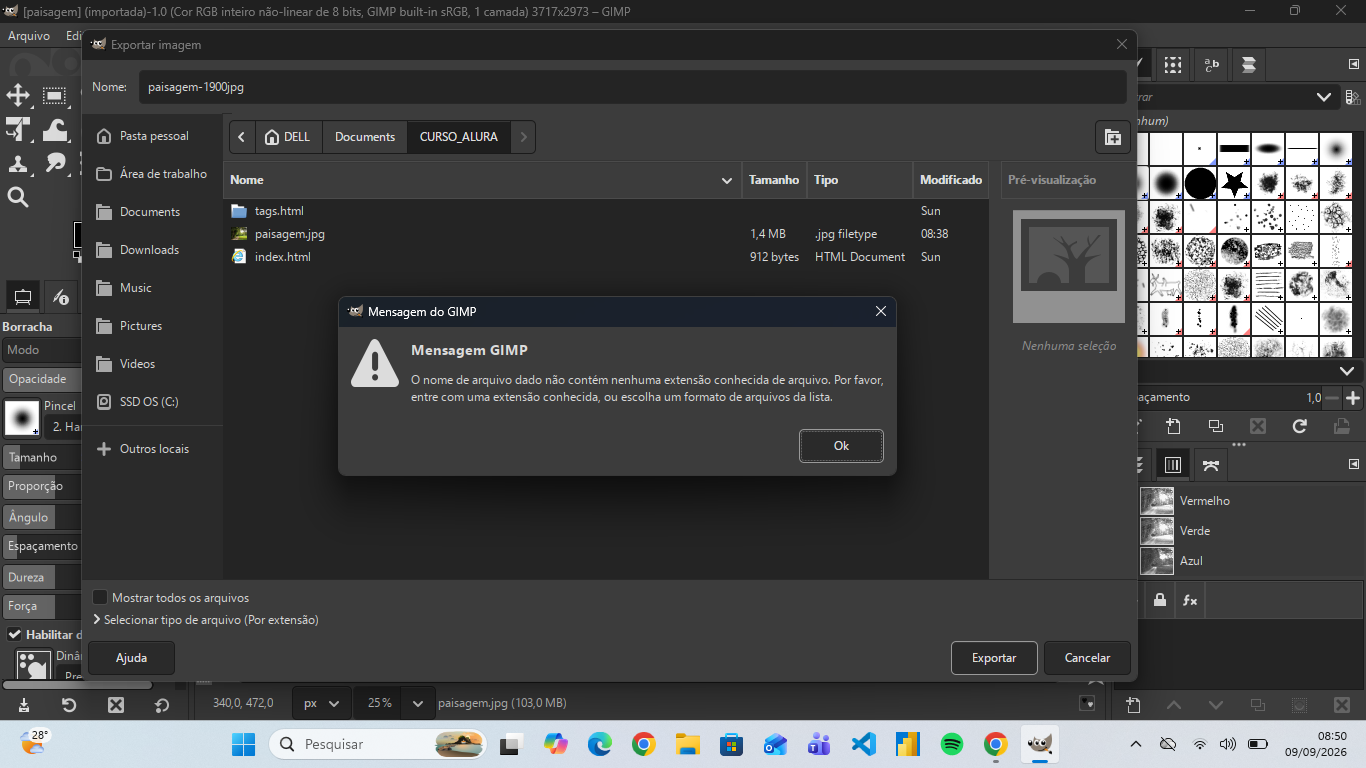This screenshot has height=768, width=1366.
Task: Open the Pictures folder shortcut
Action: click(152, 326)
